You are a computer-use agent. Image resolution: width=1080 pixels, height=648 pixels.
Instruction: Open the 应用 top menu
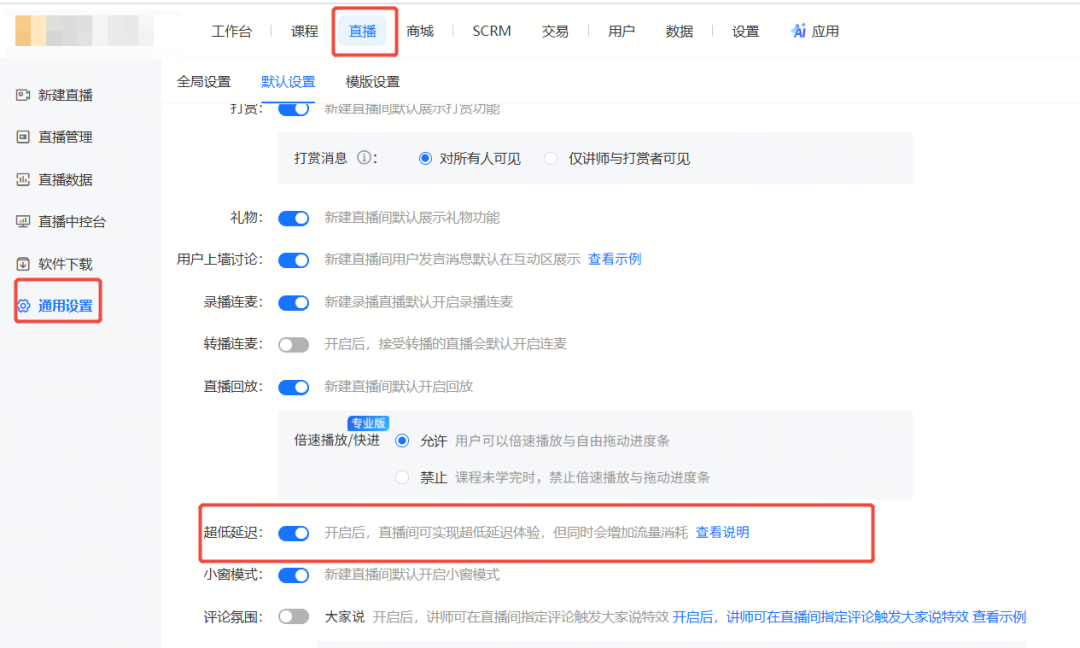(825, 31)
